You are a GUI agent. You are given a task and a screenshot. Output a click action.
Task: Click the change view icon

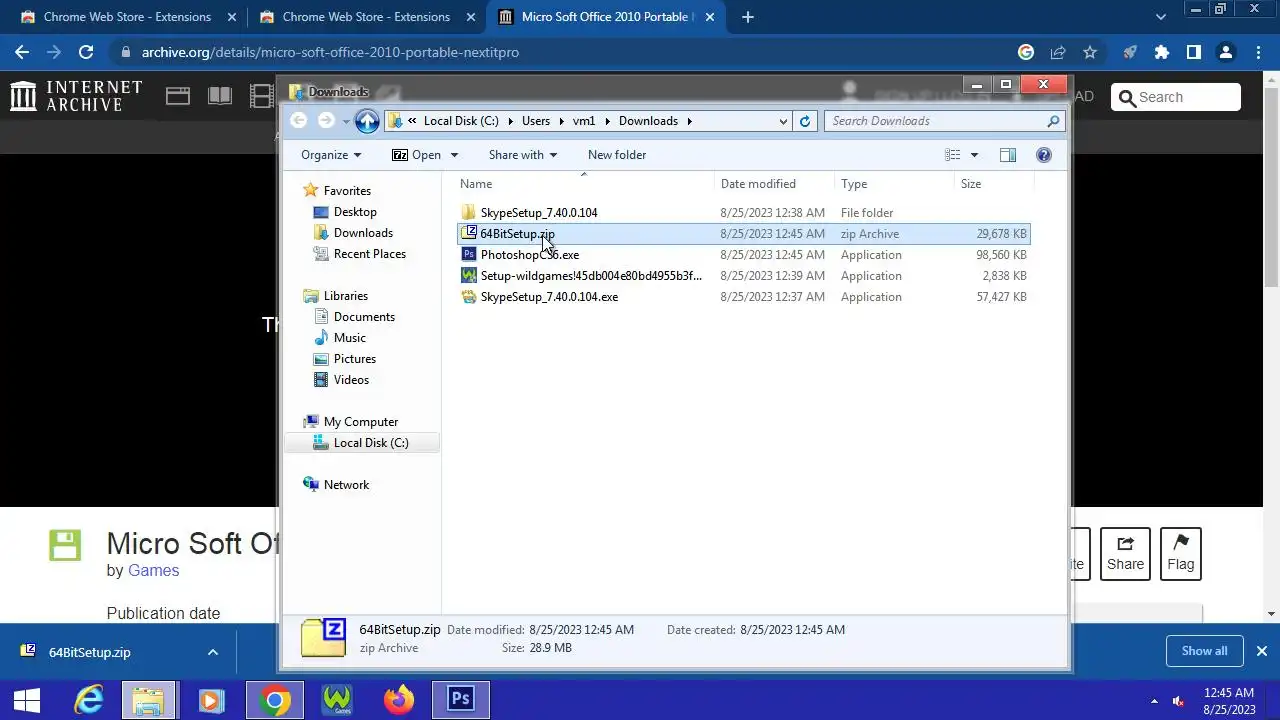click(953, 155)
